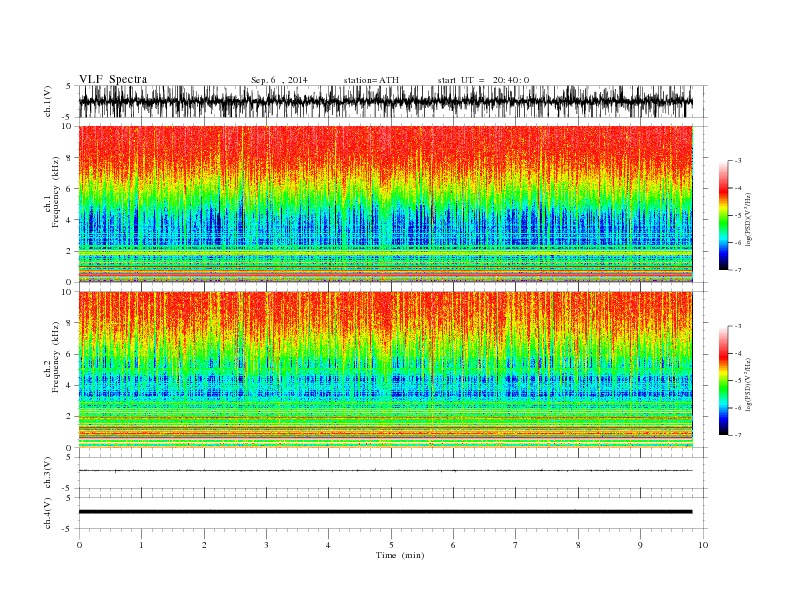The image size is (792, 612).
Task: Click the time axis tick label "8"
Action: click(x=578, y=545)
